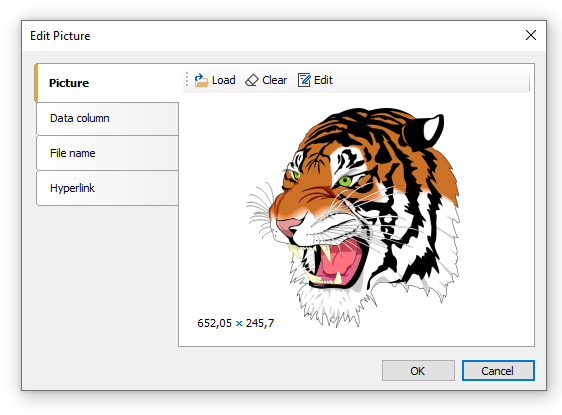Dismiss the dialog with Cancel
The width and height of the screenshot is (562, 415).
coord(498,371)
